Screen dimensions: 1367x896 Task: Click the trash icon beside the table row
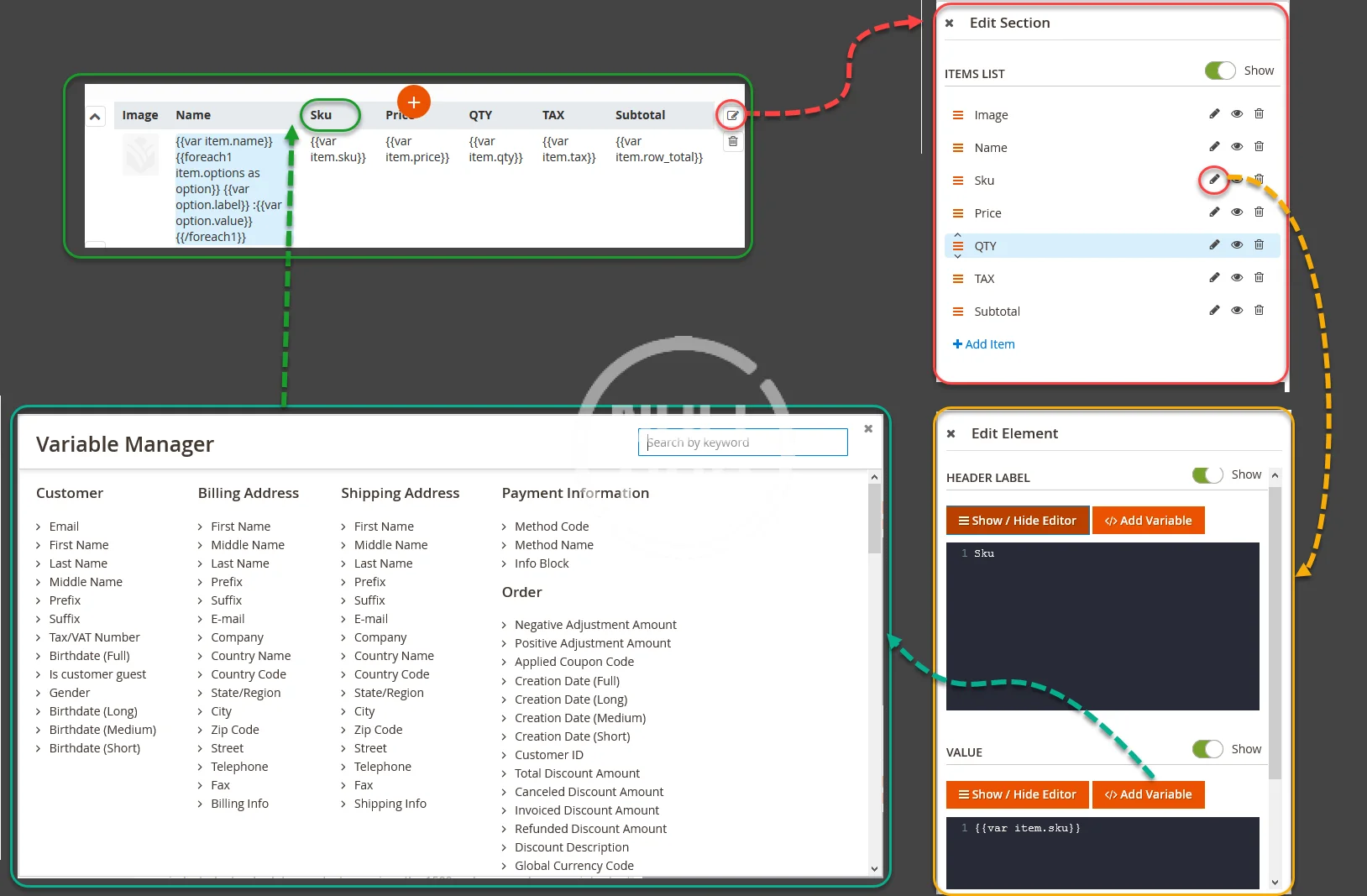click(732, 142)
